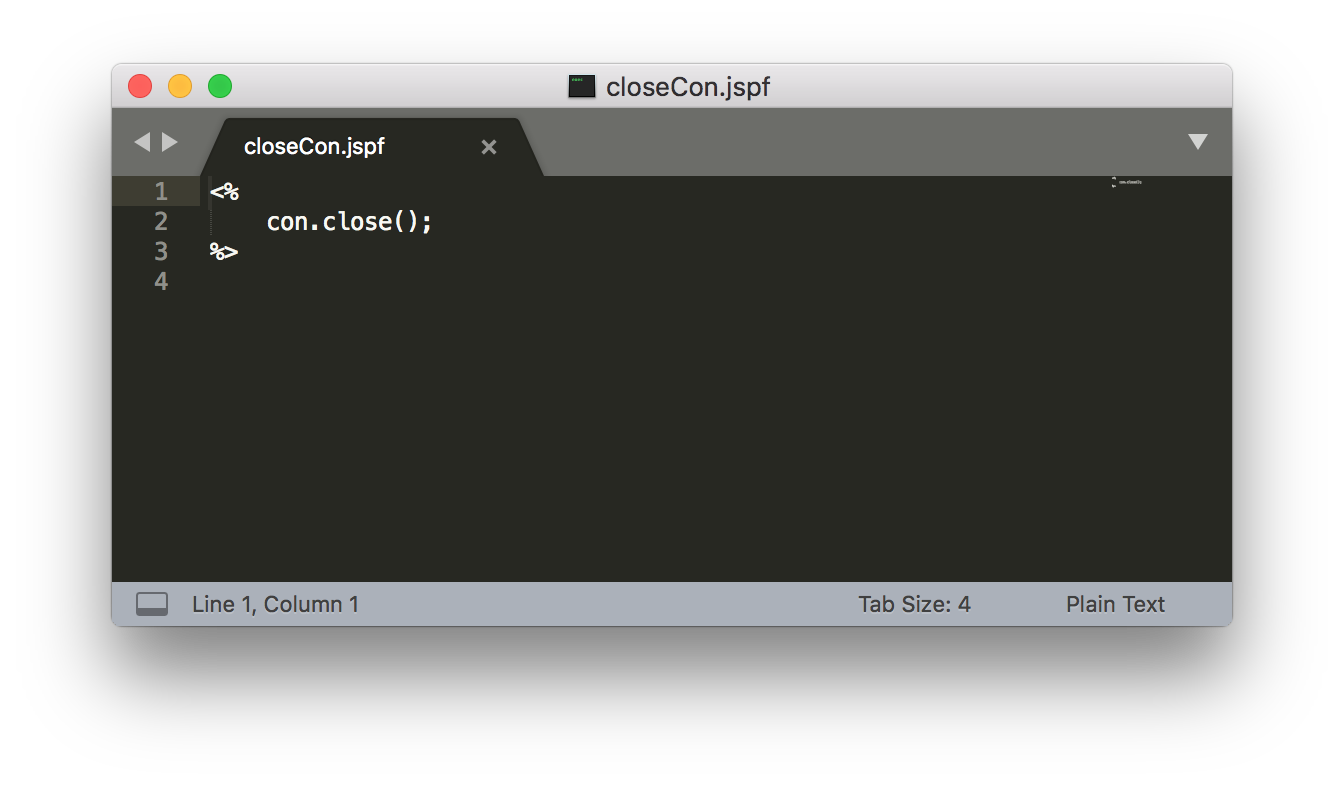Click line number 1 in gutter
This screenshot has height=786, width=1344.
point(161,191)
